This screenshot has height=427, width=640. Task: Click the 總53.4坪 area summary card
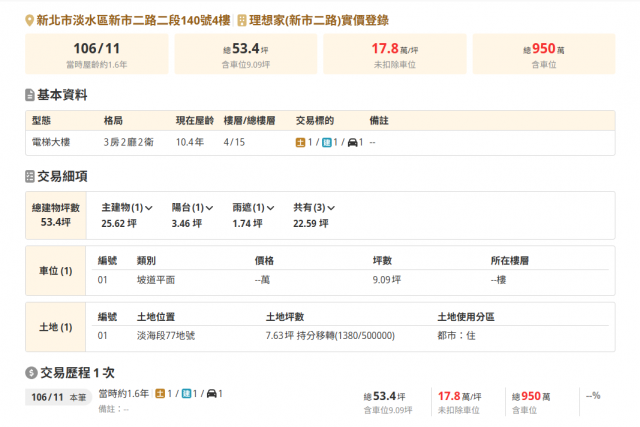click(x=246, y=54)
